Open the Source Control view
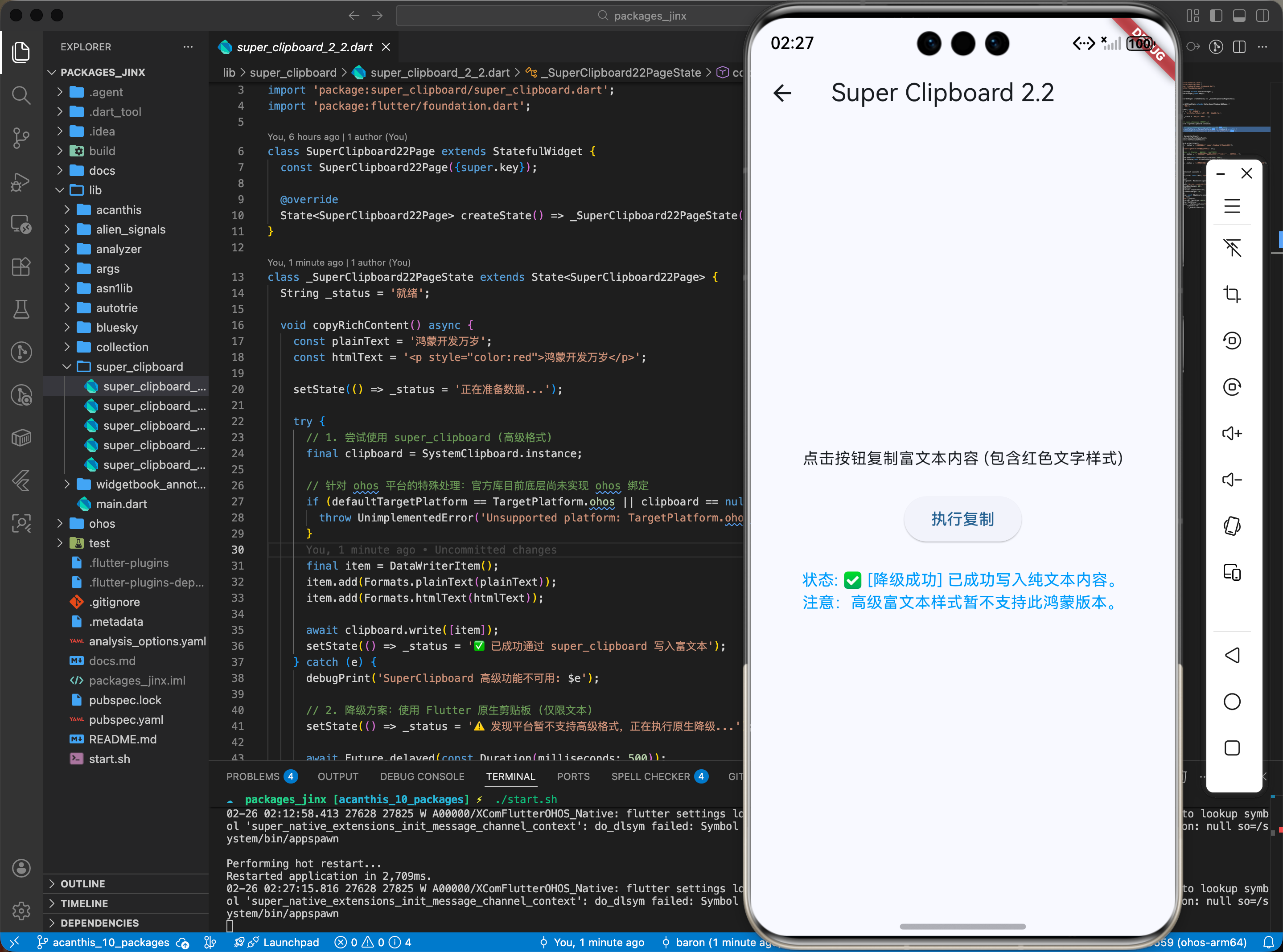The image size is (1283, 952). [x=21, y=138]
